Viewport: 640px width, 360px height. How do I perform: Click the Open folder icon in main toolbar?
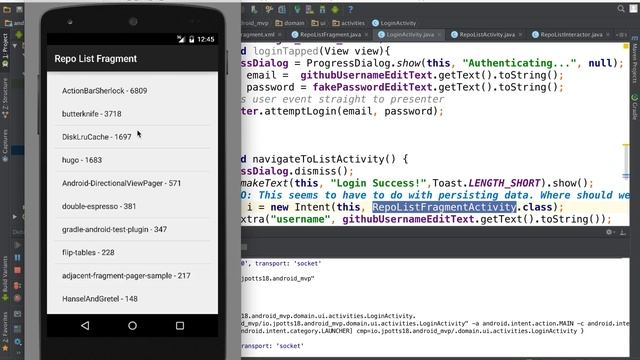(7, 9)
